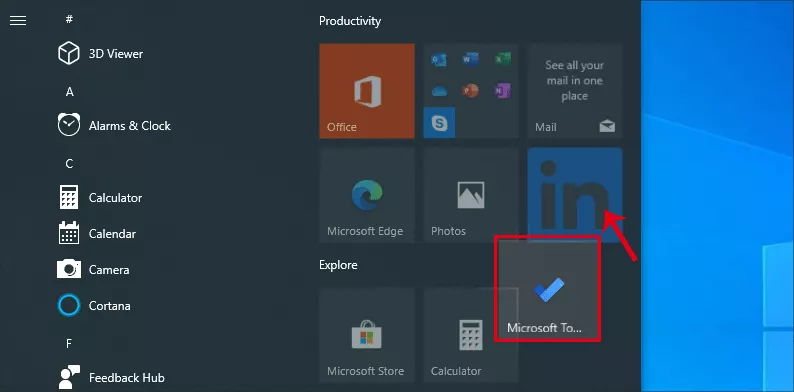Open Word icon in the Office apps tile

click(470, 60)
